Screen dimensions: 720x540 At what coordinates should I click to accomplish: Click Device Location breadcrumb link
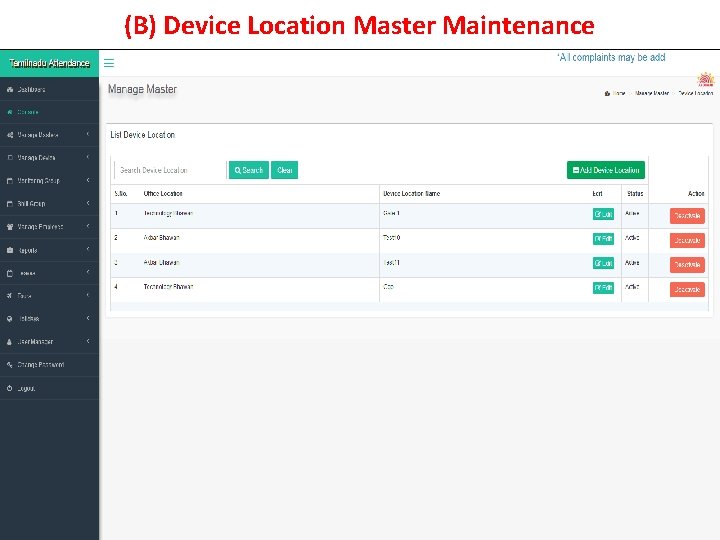696,93
